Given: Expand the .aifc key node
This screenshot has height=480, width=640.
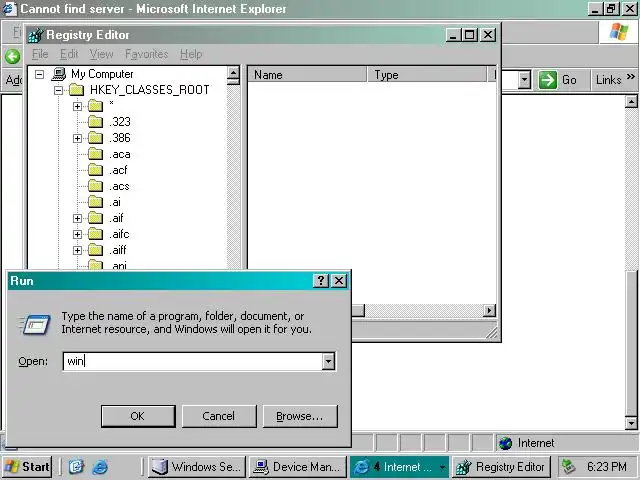Looking at the screenshot, I should coord(77,234).
